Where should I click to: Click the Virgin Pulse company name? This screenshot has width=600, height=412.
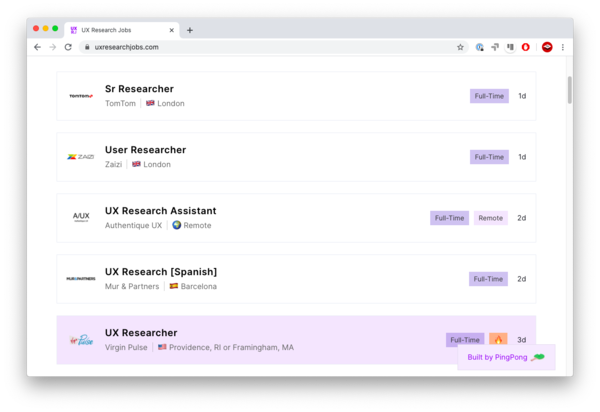[126, 347]
